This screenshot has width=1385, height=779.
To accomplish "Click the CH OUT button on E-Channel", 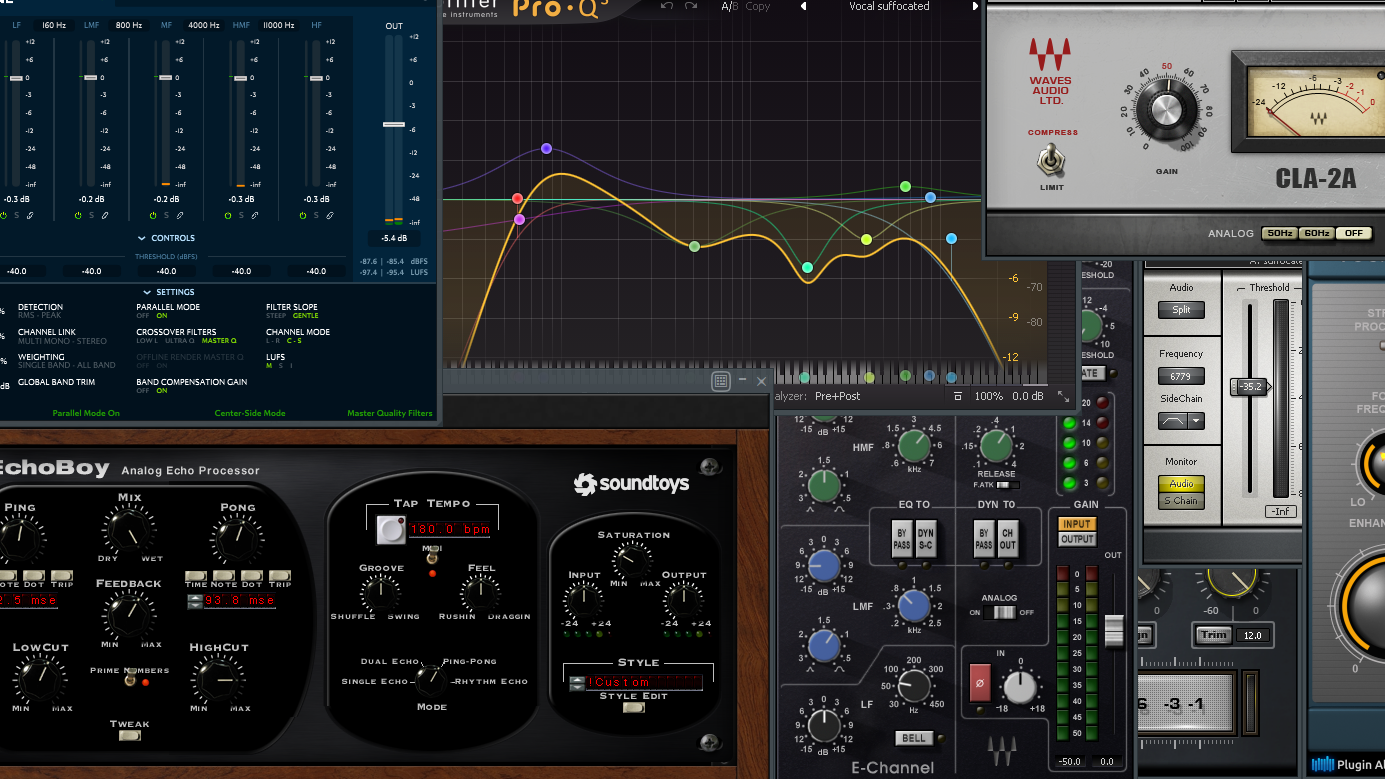I will [1008, 539].
